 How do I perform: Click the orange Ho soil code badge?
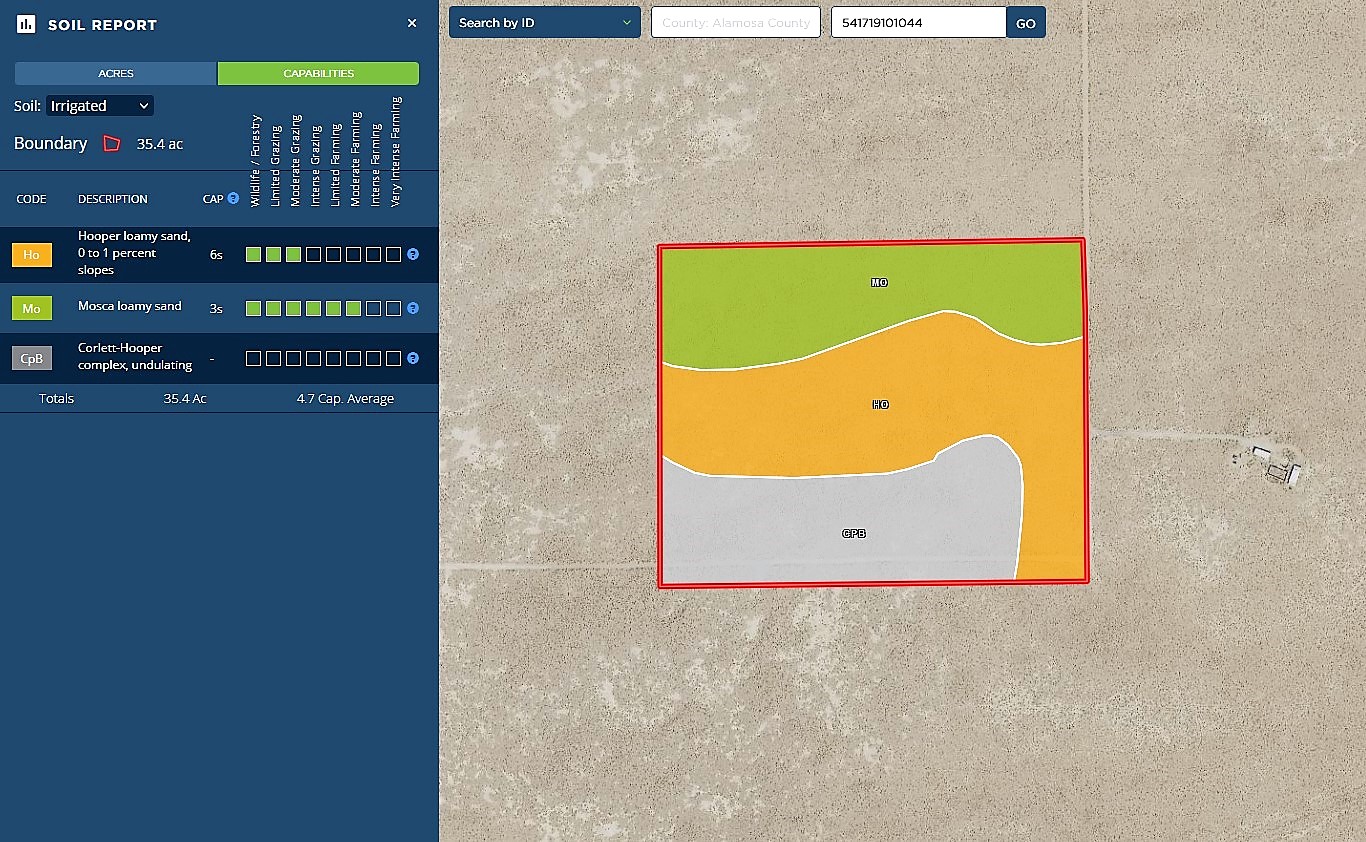pyautogui.click(x=32, y=255)
